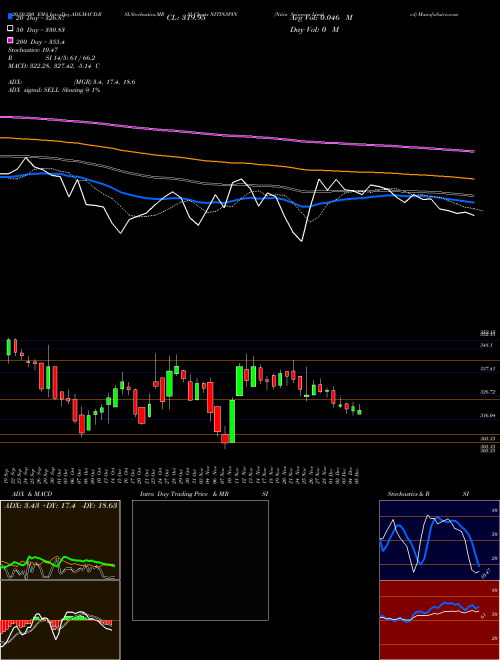
Task: Select the '30 Day' EMA value text
Action: pos(40,30)
